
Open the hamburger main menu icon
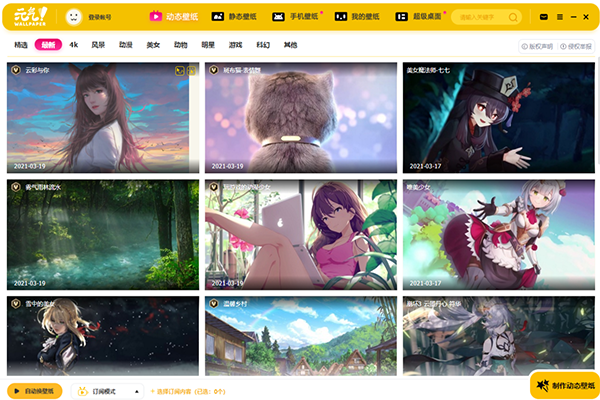click(559, 17)
